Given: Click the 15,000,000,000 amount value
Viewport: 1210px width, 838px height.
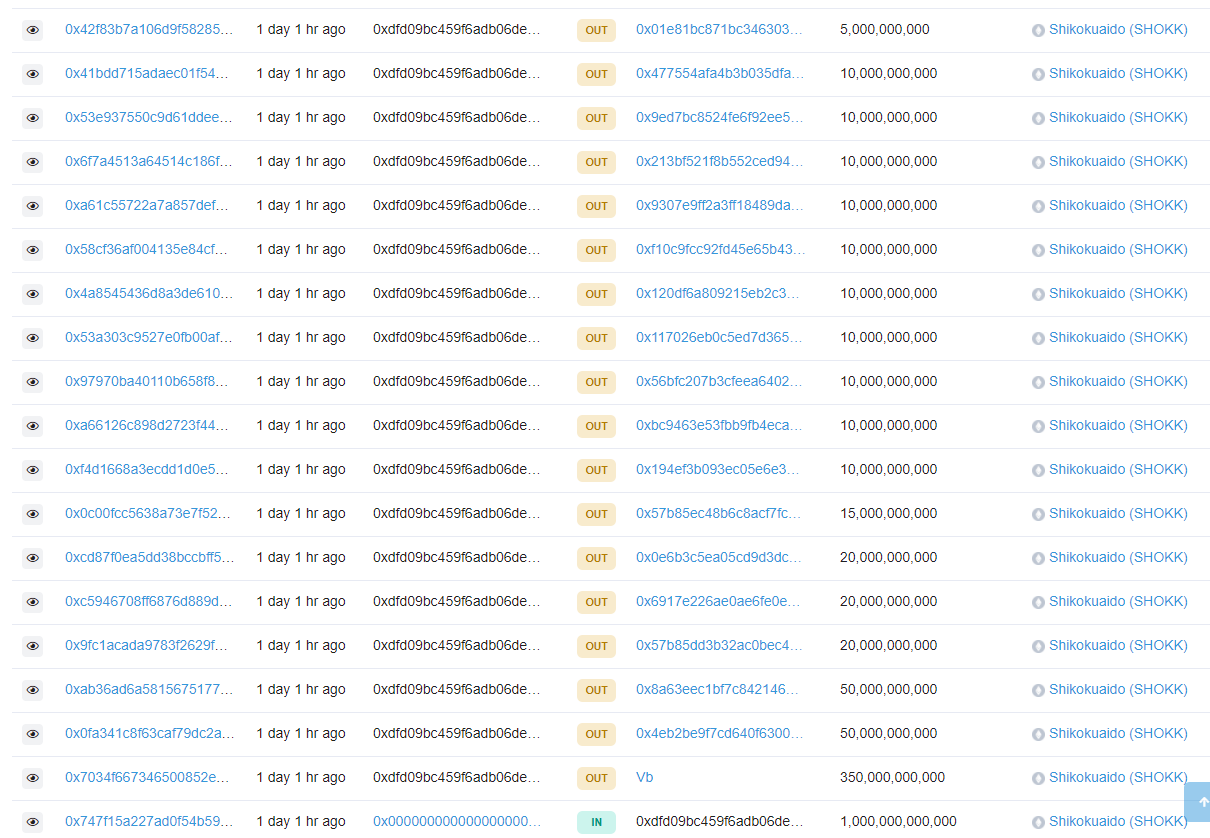Looking at the screenshot, I should coord(889,514).
